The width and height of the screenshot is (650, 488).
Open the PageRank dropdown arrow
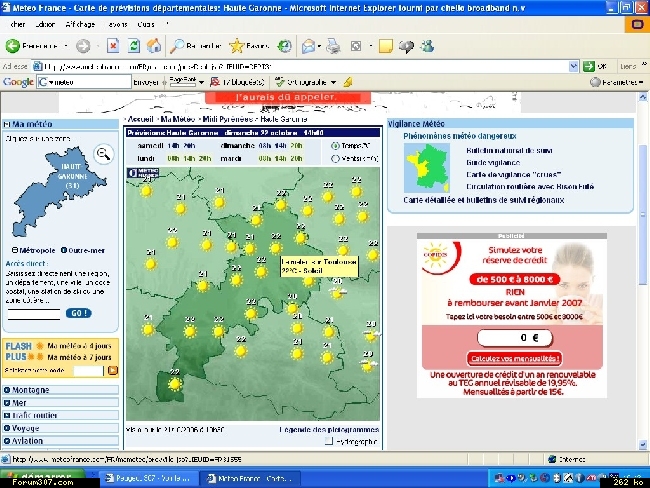[x=201, y=82]
